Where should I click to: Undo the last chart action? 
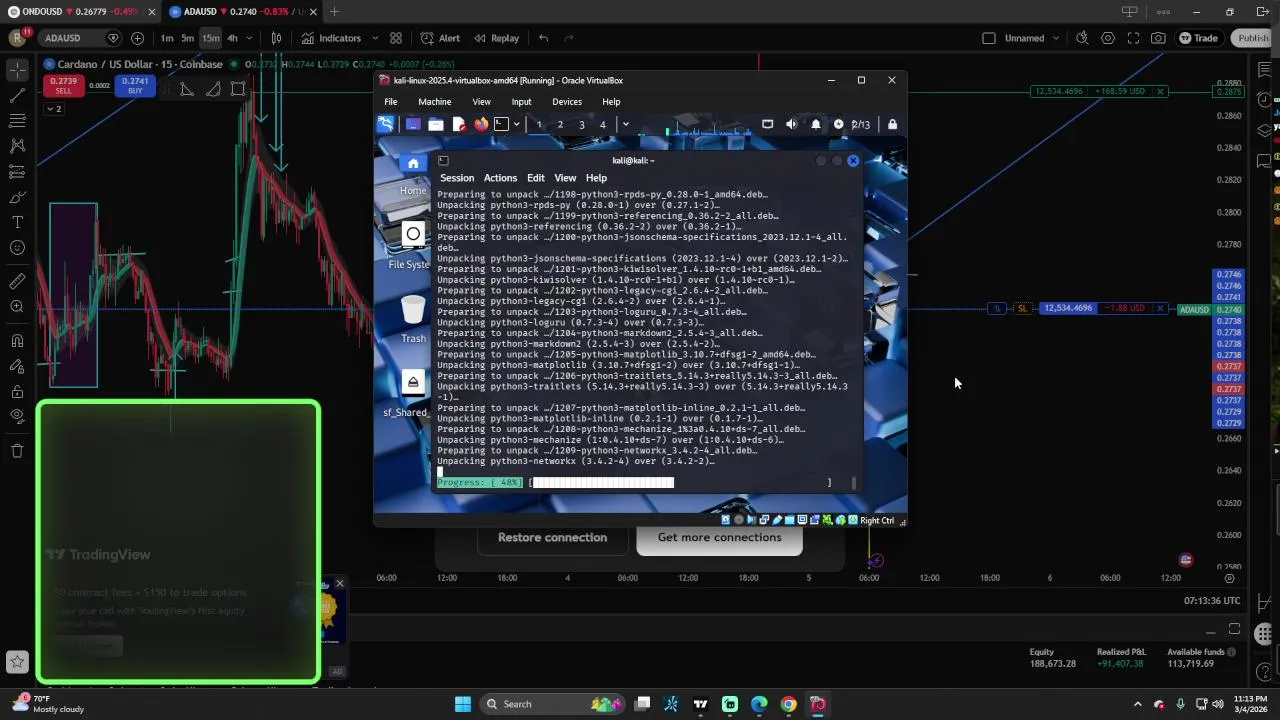click(543, 38)
